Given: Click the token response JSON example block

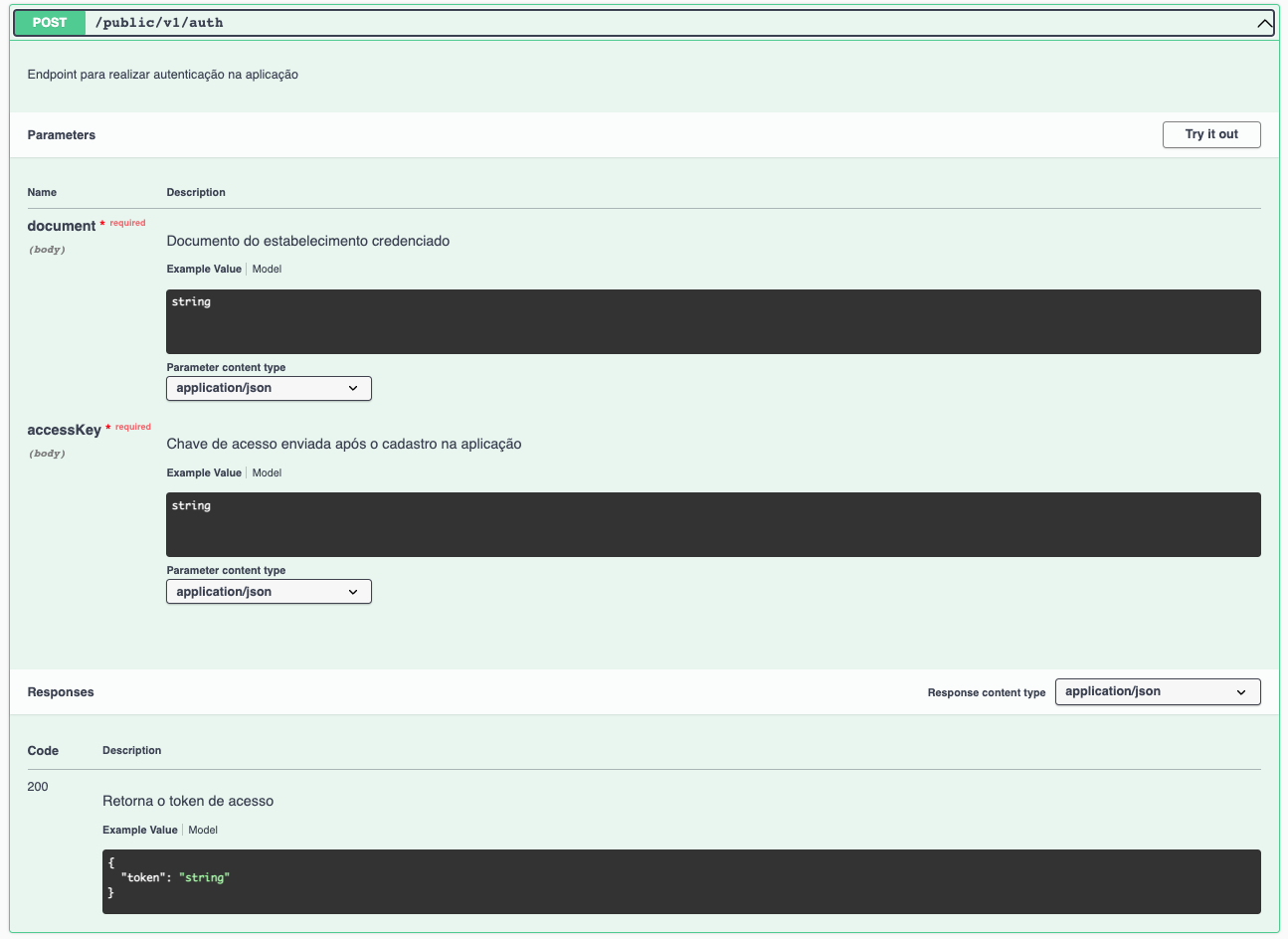Looking at the screenshot, I should pos(681,881).
